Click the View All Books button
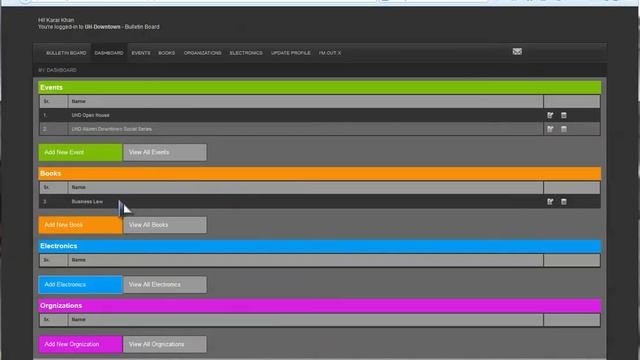640x360 pixels. coord(165,225)
